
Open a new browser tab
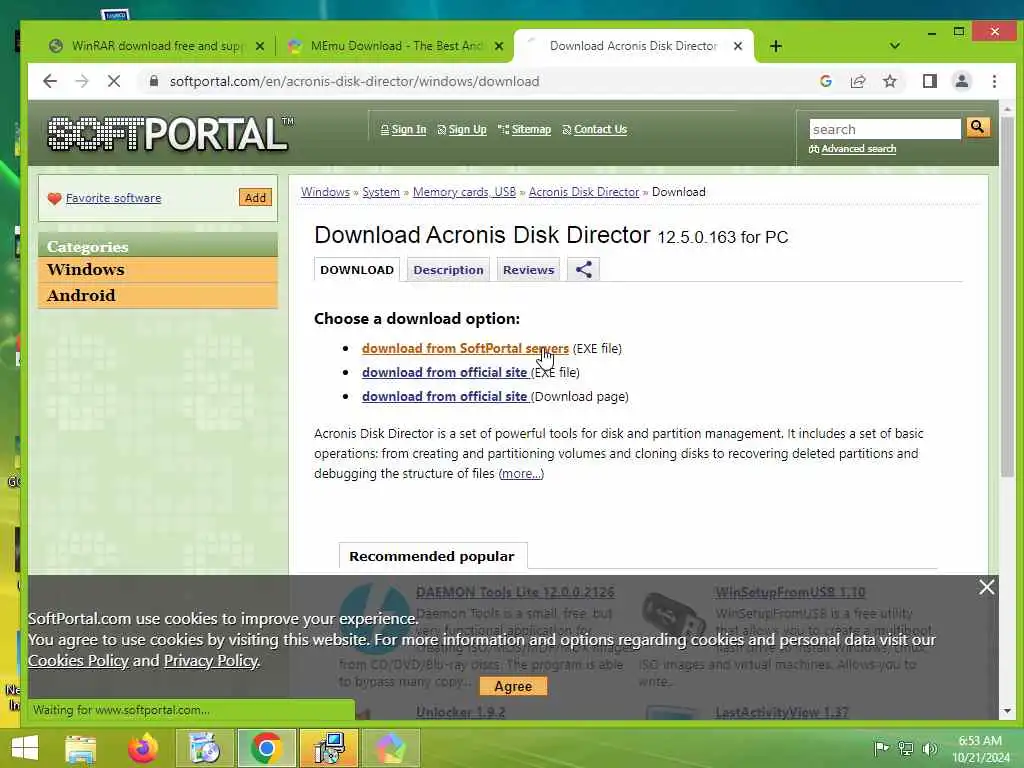pyautogui.click(x=775, y=46)
